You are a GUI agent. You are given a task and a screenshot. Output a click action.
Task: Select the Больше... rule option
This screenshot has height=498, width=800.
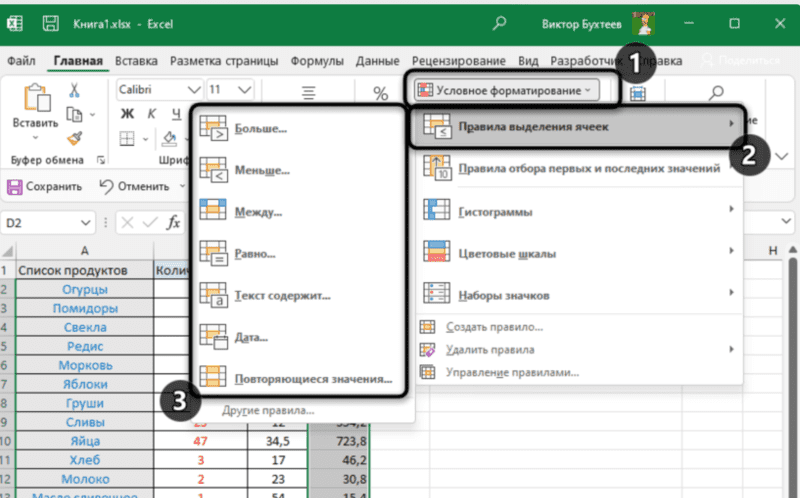point(261,129)
